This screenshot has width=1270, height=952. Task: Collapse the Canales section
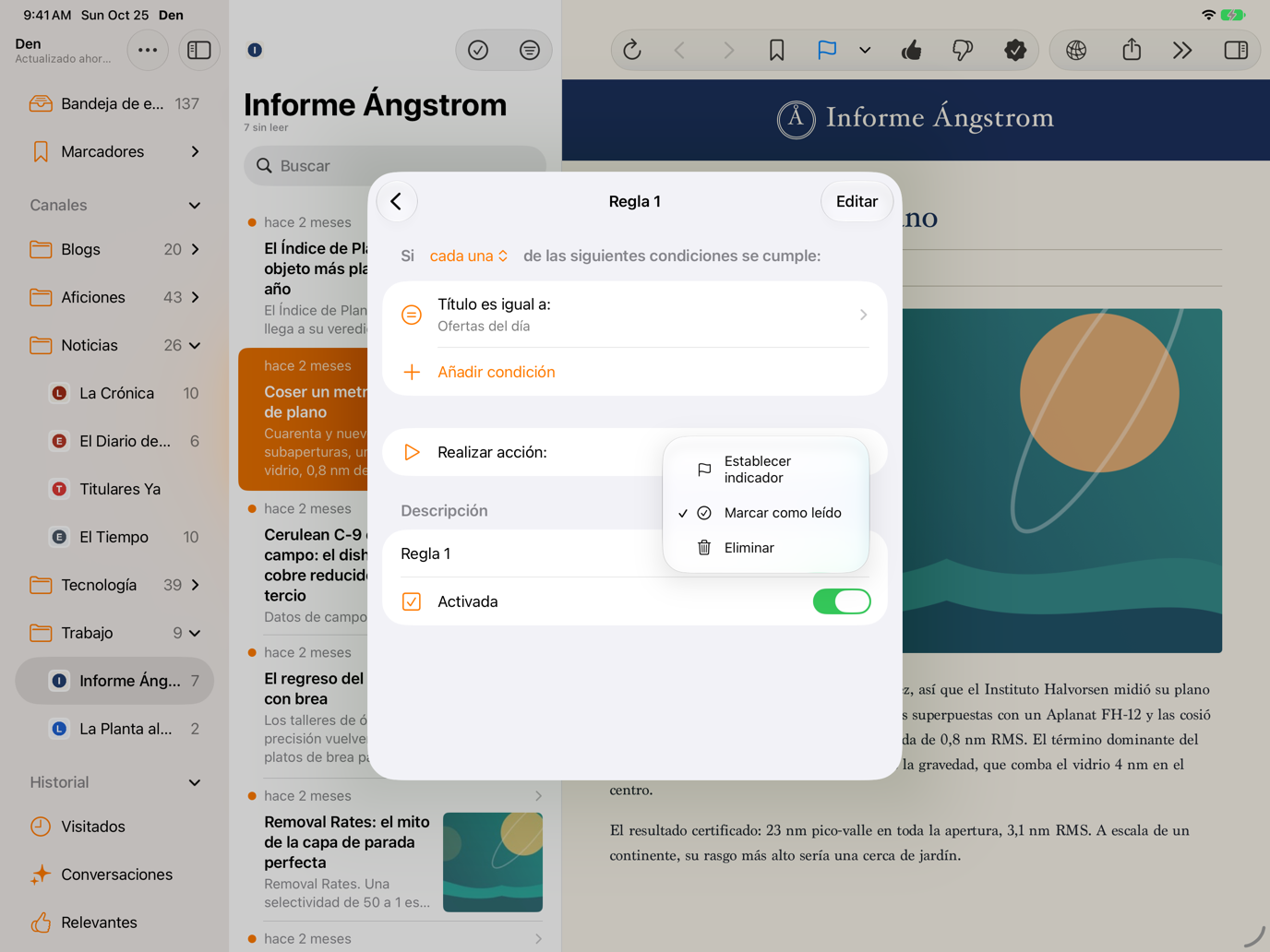[x=195, y=205]
